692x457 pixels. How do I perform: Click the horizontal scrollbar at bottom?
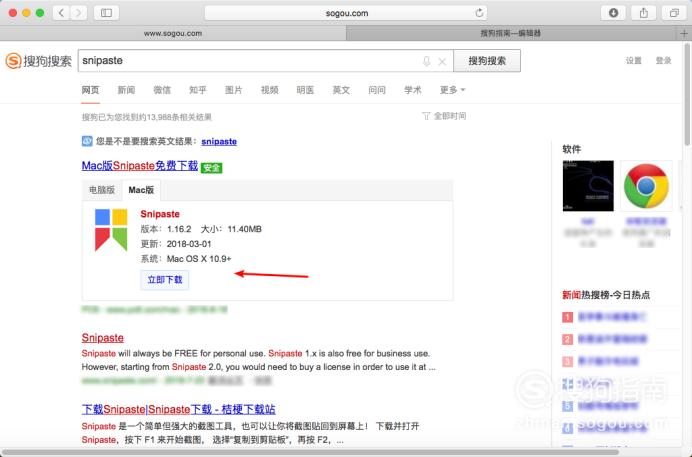click(311, 453)
